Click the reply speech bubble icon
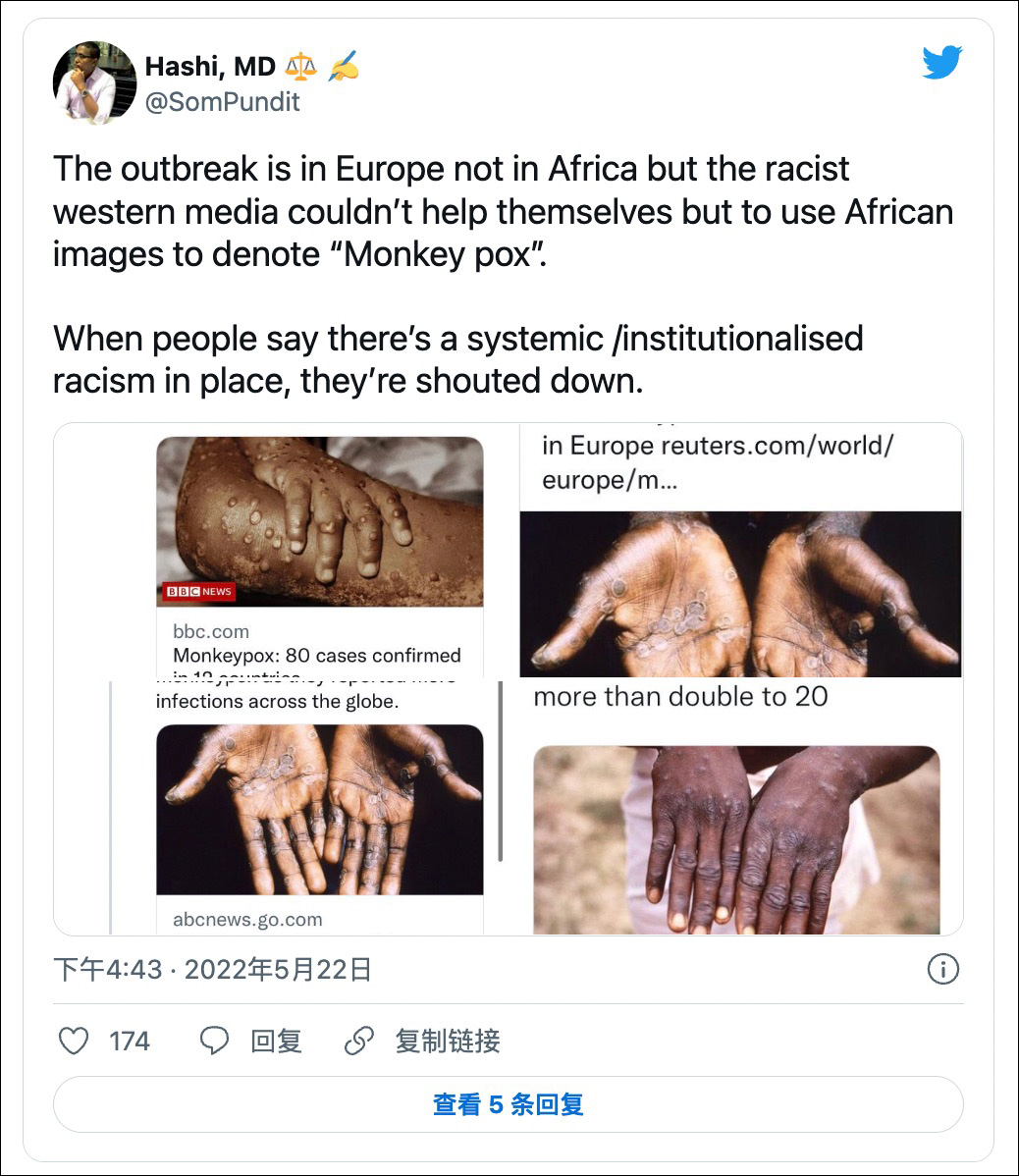Screen dimensions: 1019x1176 [x=214, y=1041]
